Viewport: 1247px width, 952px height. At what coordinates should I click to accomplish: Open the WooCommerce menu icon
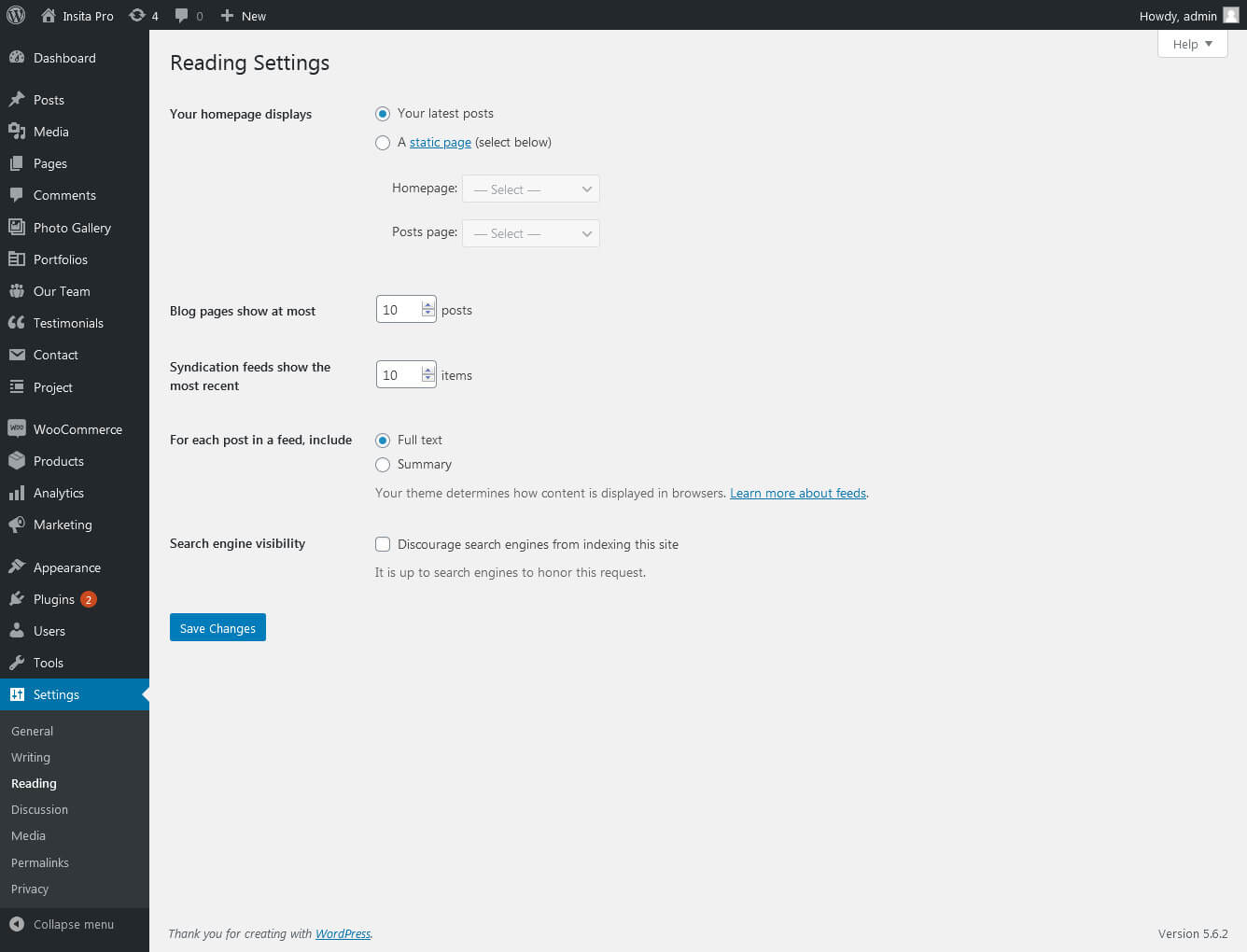pyautogui.click(x=17, y=428)
